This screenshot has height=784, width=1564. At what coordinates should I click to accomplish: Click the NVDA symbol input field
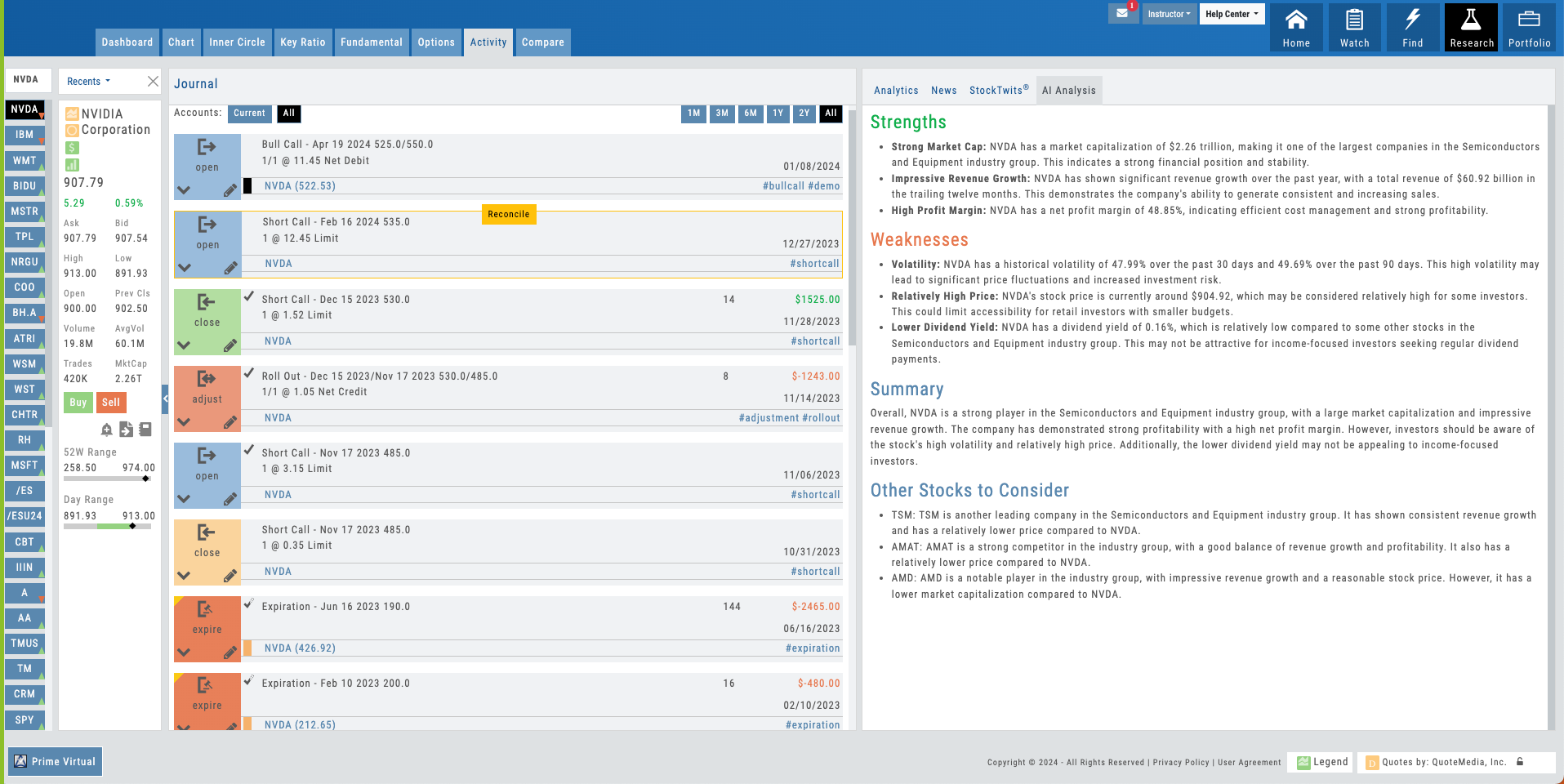tap(29, 80)
